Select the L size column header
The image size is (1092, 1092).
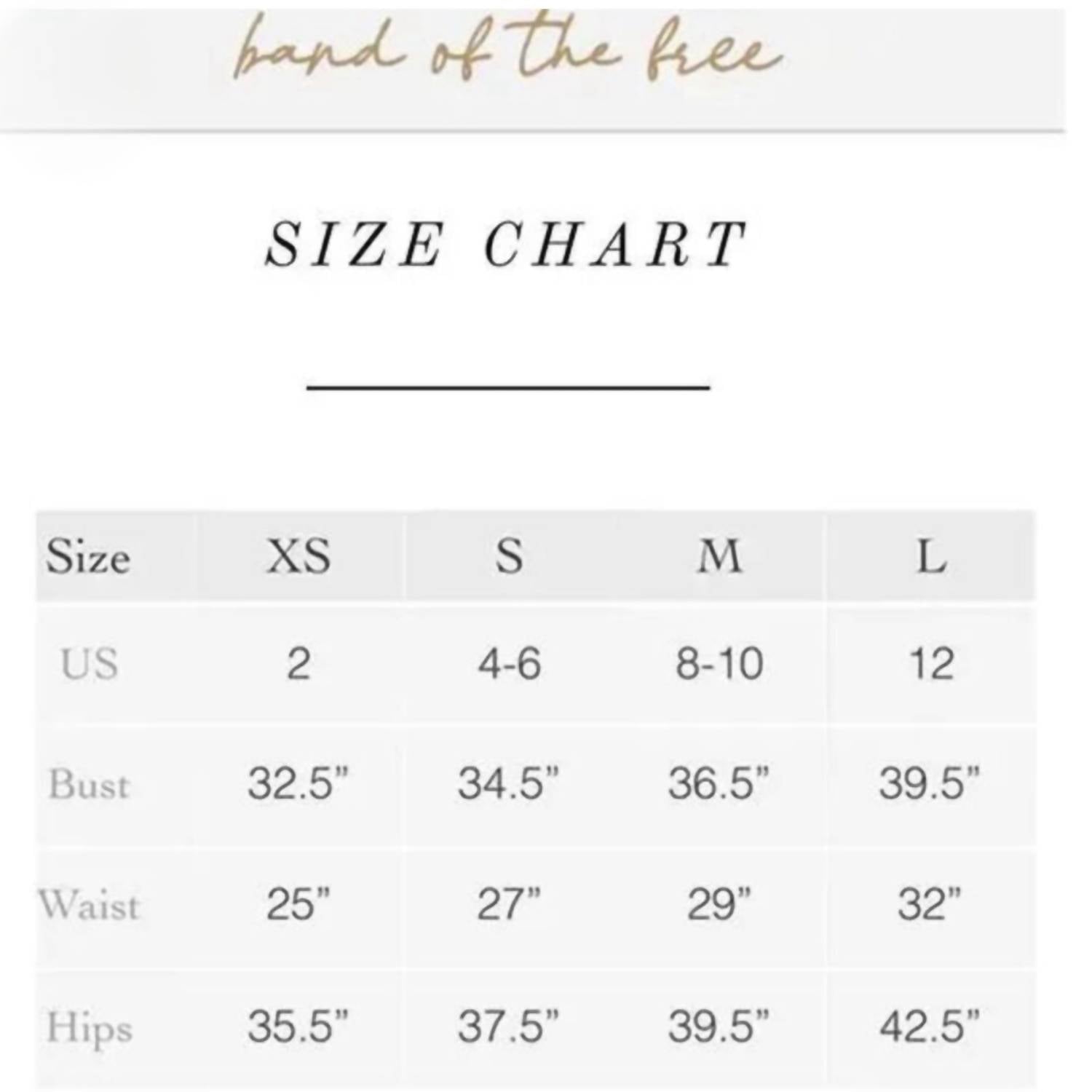(930, 557)
